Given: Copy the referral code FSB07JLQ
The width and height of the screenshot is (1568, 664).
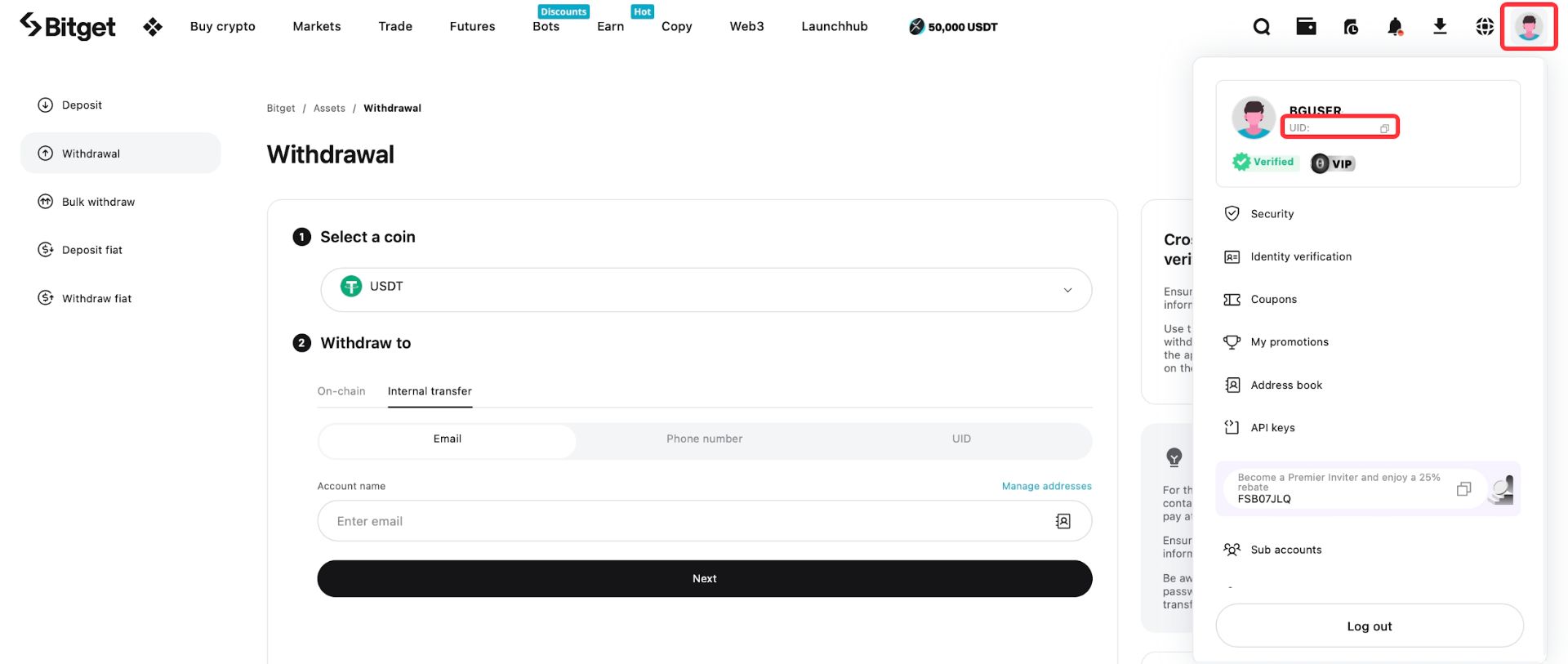Looking at the screenshot, I should tap(1463, 488).
